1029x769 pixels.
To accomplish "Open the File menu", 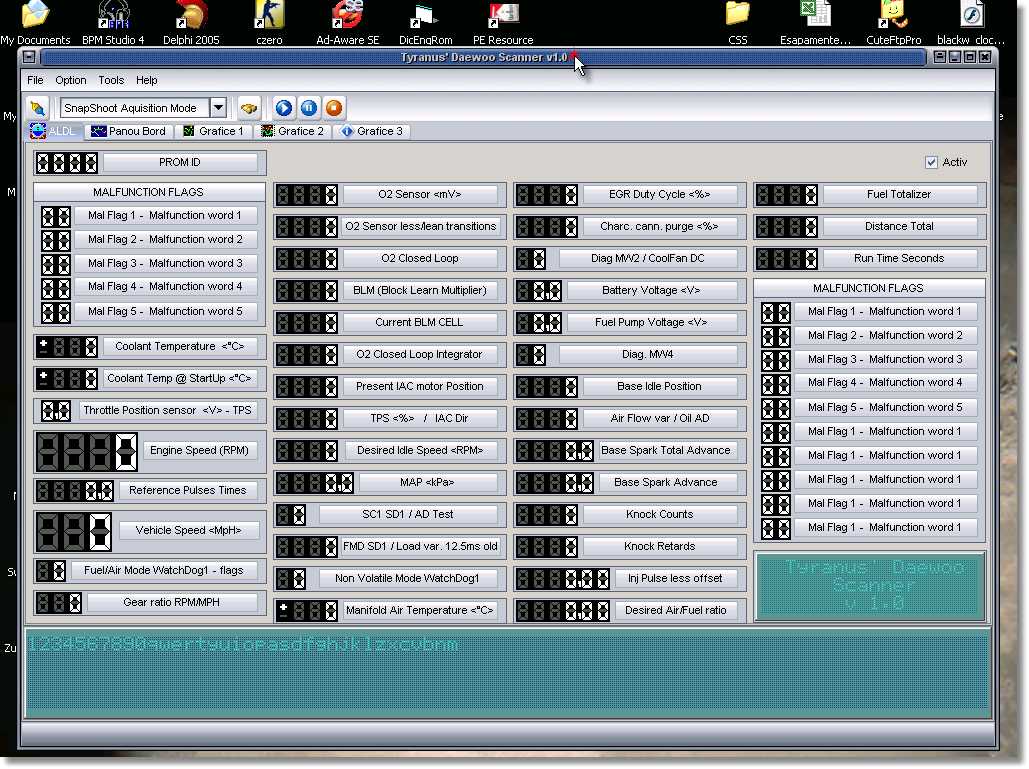I will pyautogui.click(x=35, y=80).
